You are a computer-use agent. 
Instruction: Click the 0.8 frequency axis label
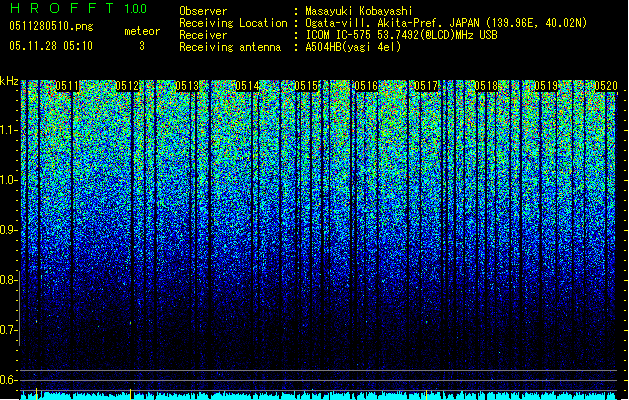click(8, 280)
